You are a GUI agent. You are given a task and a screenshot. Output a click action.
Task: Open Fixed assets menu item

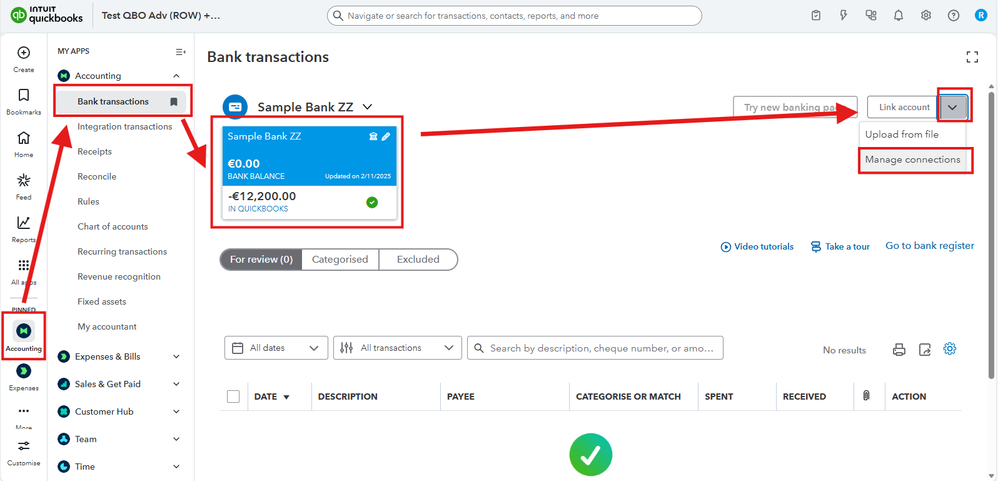(x=101, y=302)
